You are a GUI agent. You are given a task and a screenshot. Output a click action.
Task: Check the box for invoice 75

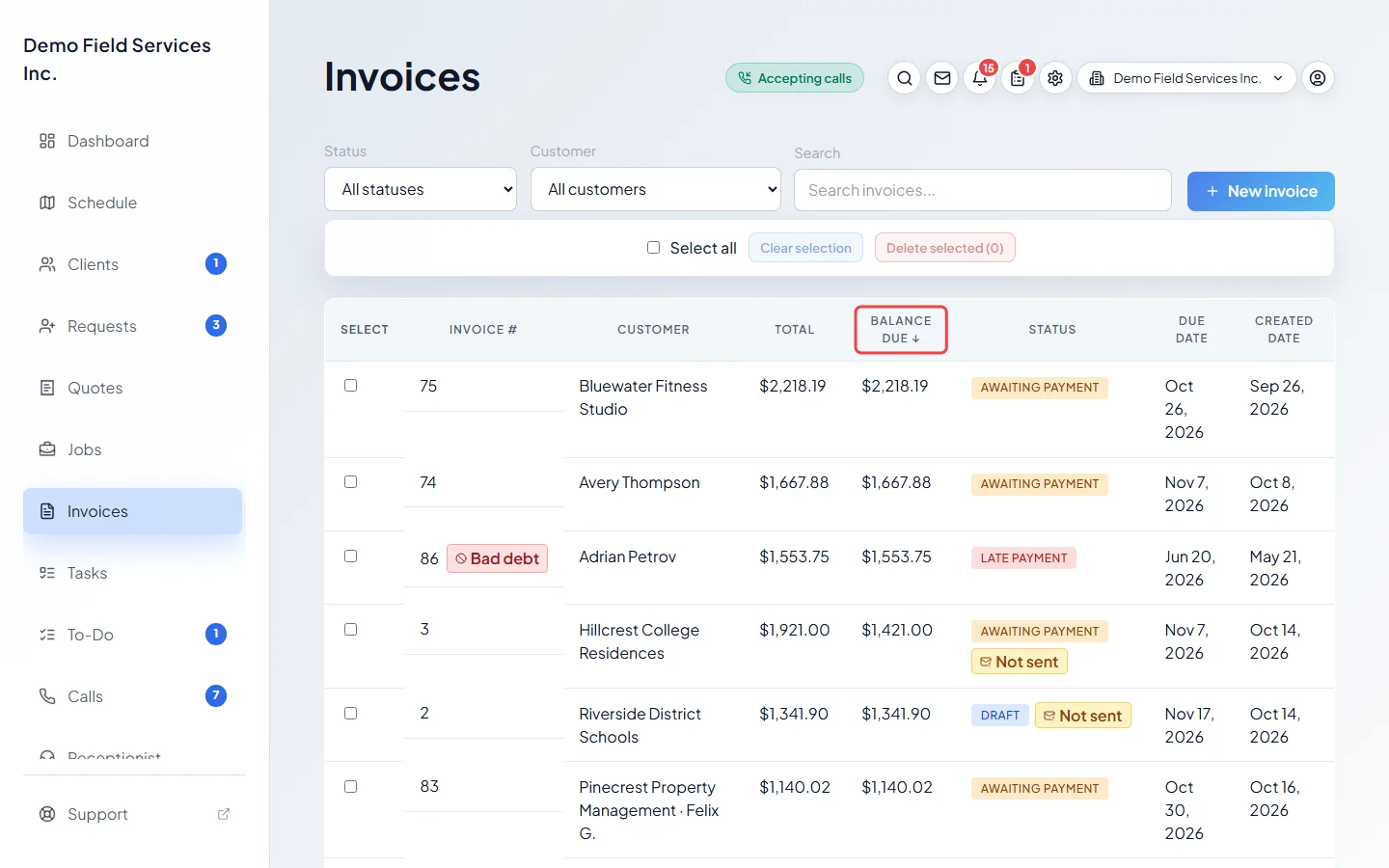pyautogui.click(x=351, y=386)
